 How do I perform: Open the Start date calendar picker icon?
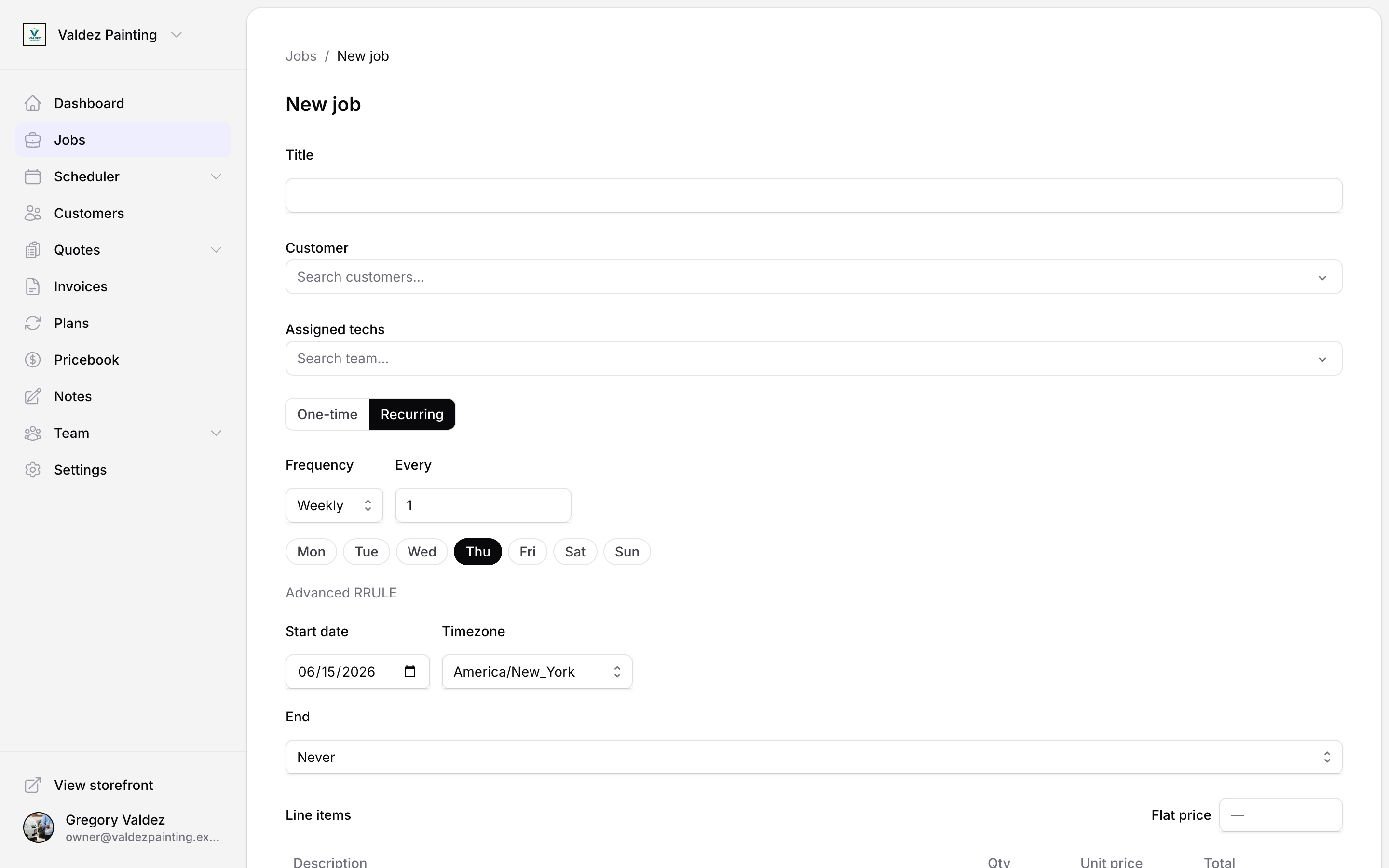pos(410,672)
